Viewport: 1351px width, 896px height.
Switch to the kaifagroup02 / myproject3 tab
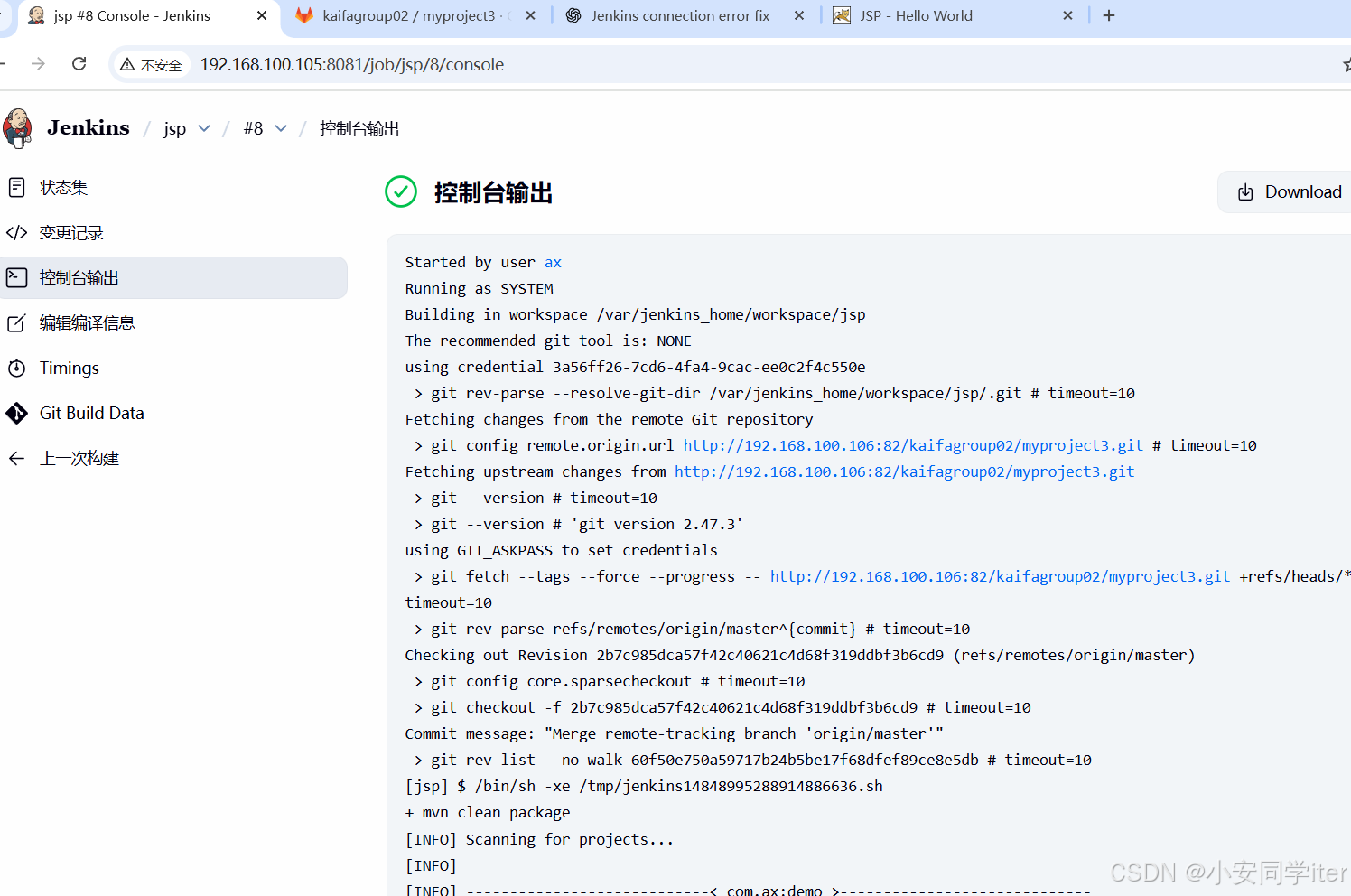(406, 16)
